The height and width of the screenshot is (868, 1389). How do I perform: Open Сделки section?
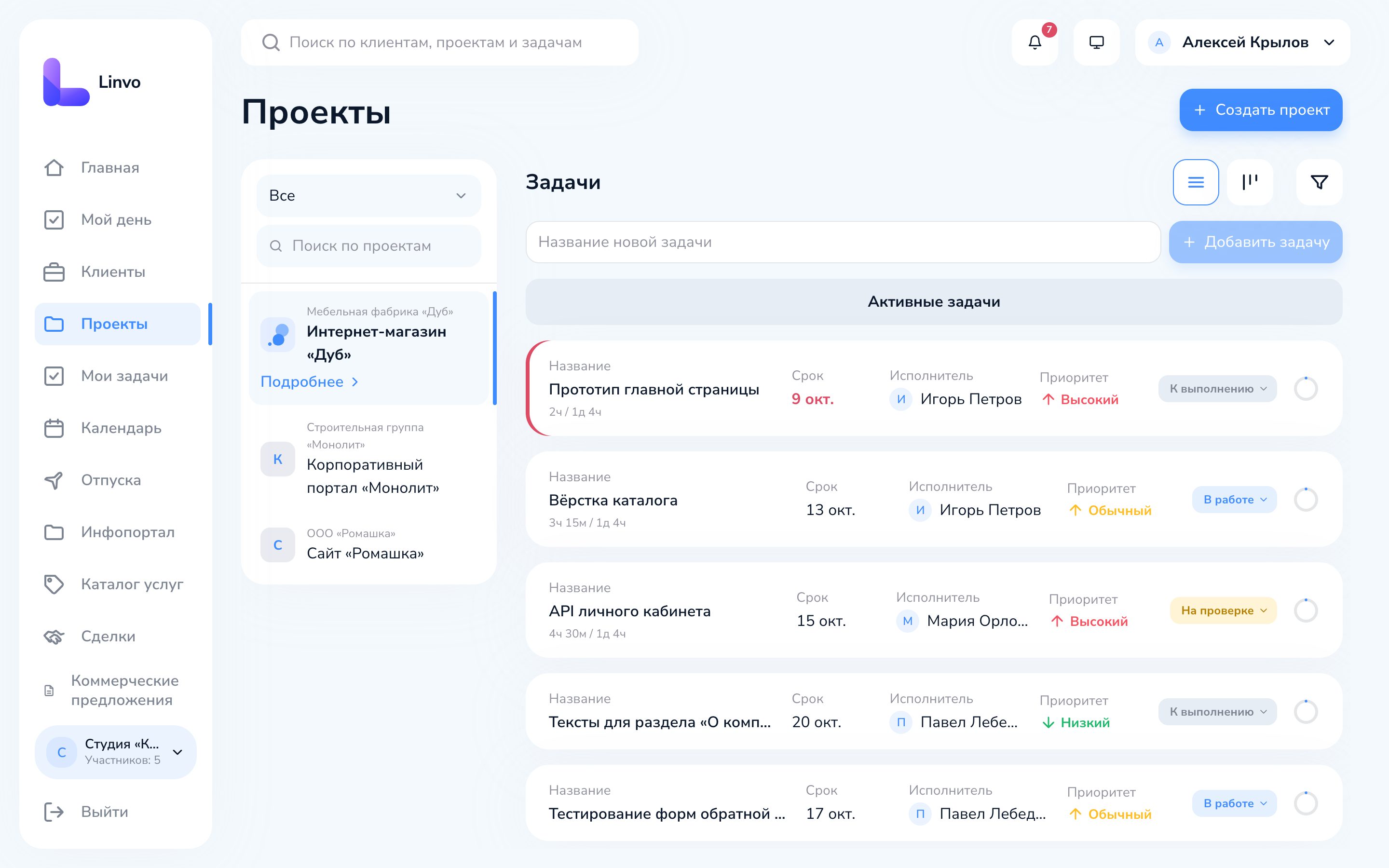(118, 637)
